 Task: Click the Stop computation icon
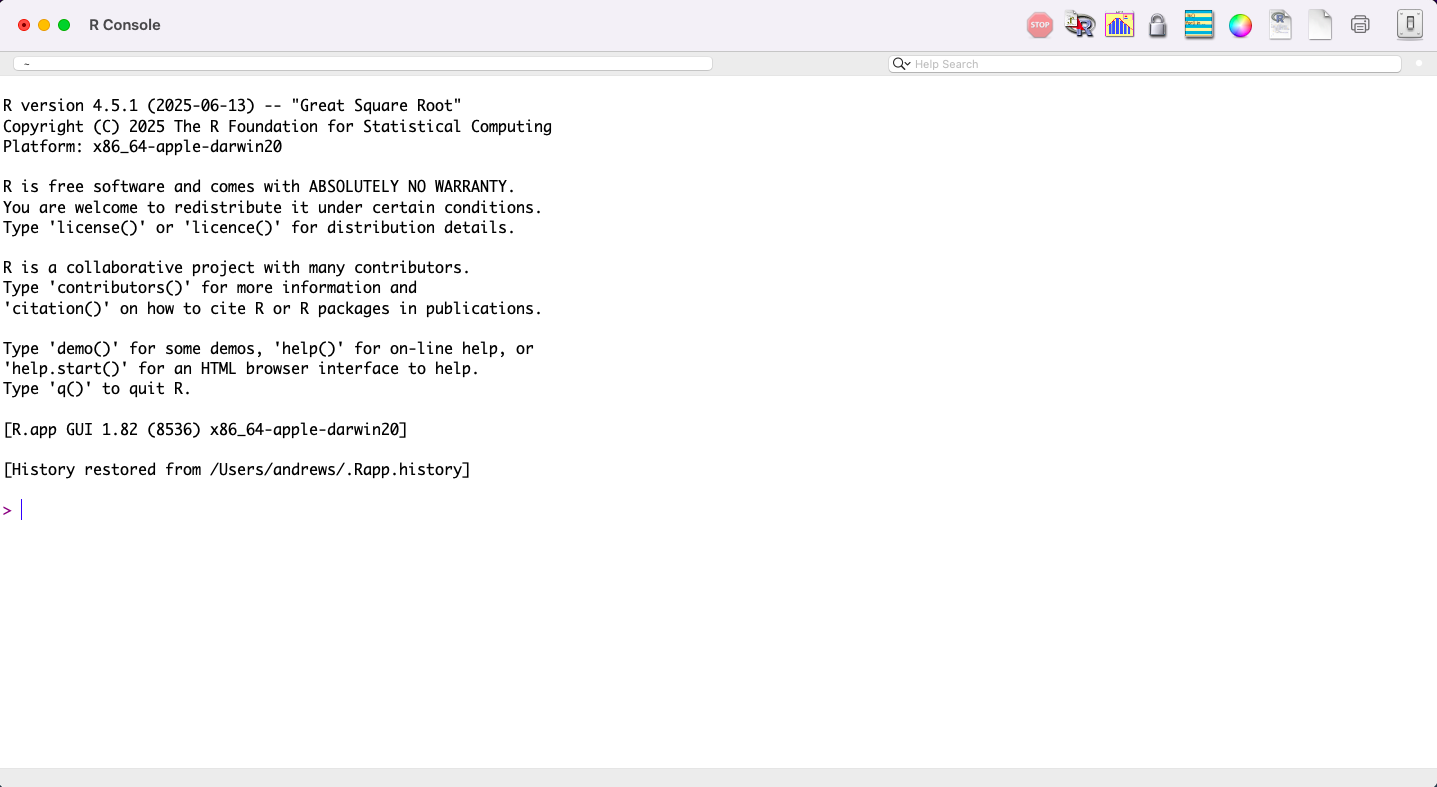[x=1040, y=25]
